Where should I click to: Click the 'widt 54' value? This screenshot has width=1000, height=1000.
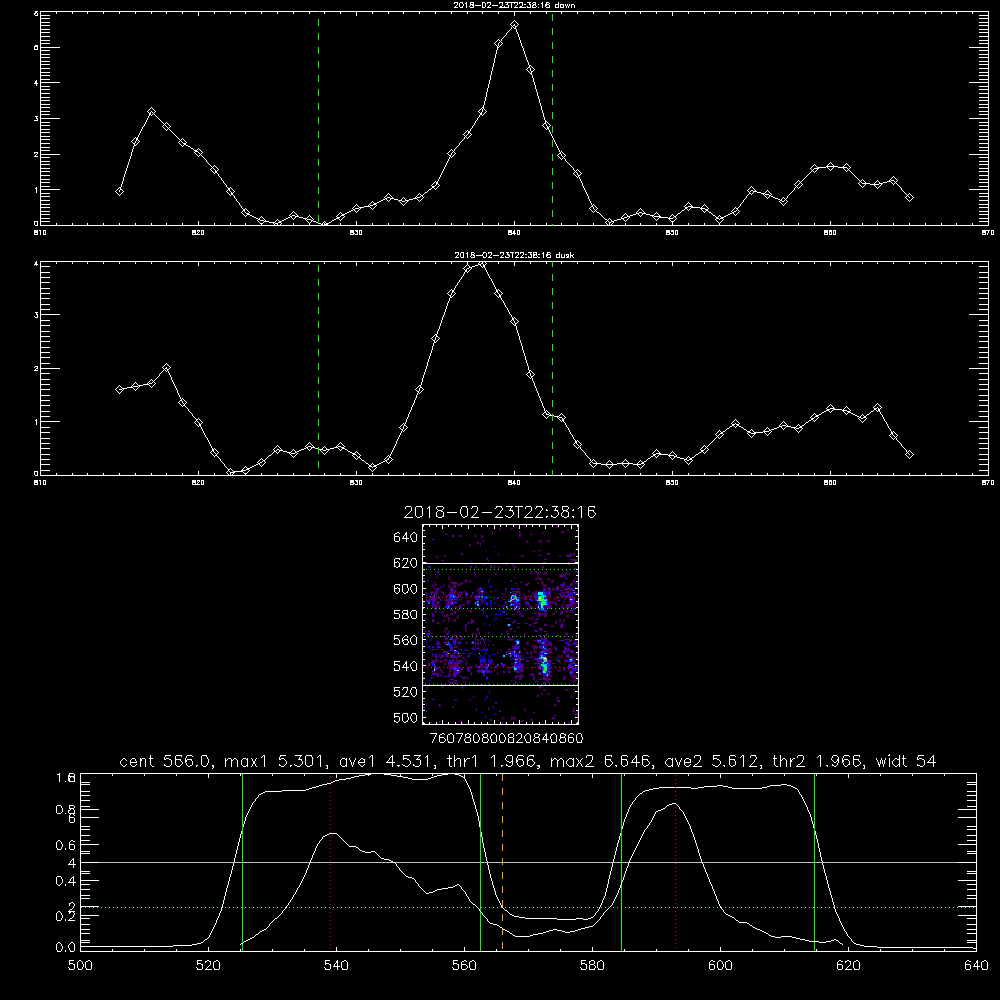906,761
